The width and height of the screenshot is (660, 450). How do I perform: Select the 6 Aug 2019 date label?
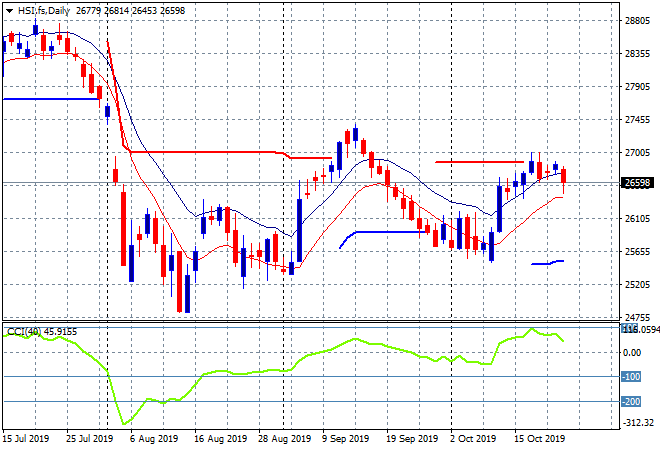coord(154,439)
